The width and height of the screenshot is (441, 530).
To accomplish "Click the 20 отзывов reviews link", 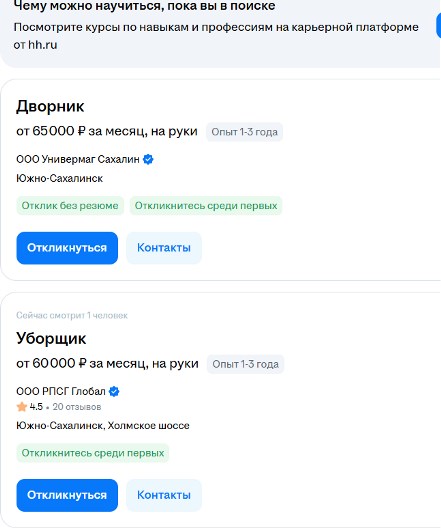I will pyautogui.click(x=77, y=407).
